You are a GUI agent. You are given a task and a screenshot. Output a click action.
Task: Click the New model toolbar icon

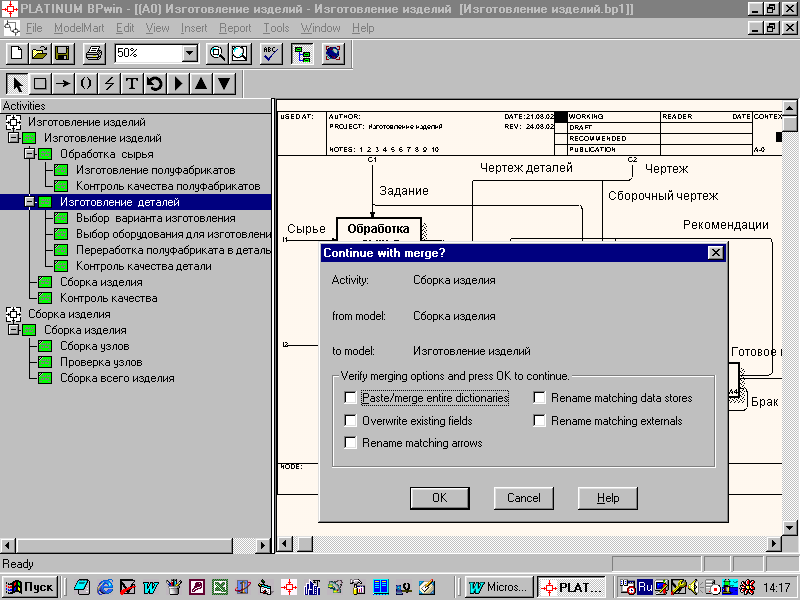pyautogui.click(x=16, y=54)
